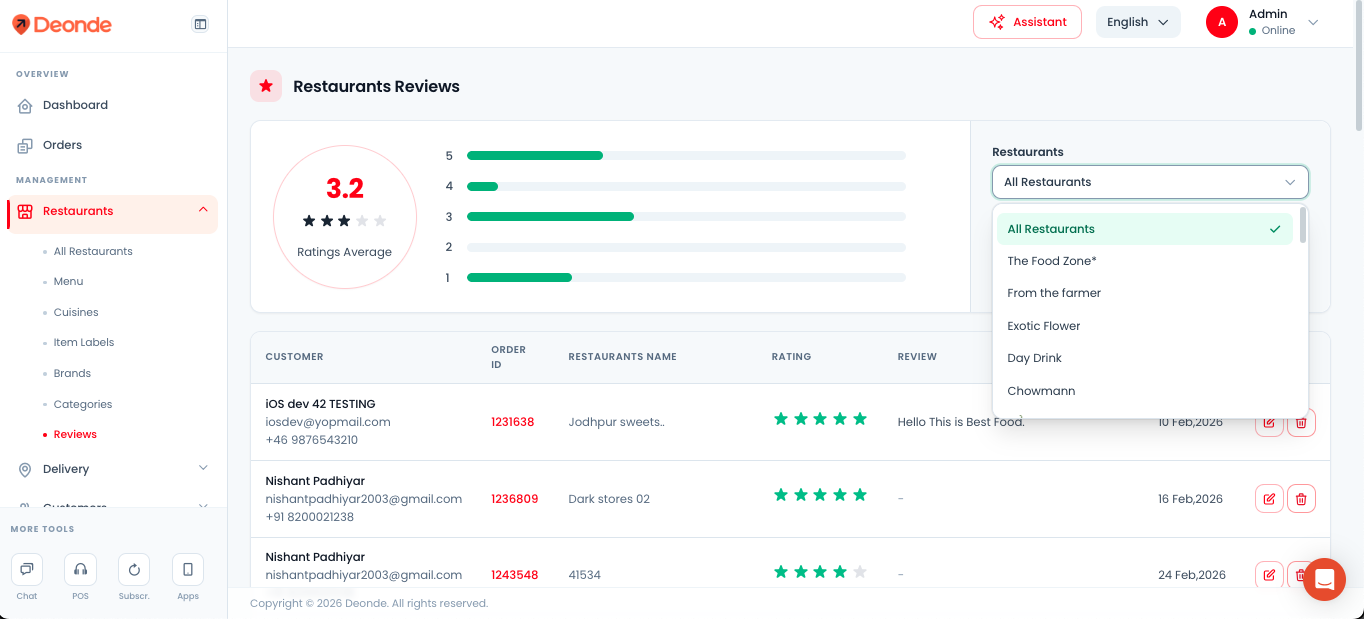
Task: Click the red star Reviews header icon
Action: [266, 86]
